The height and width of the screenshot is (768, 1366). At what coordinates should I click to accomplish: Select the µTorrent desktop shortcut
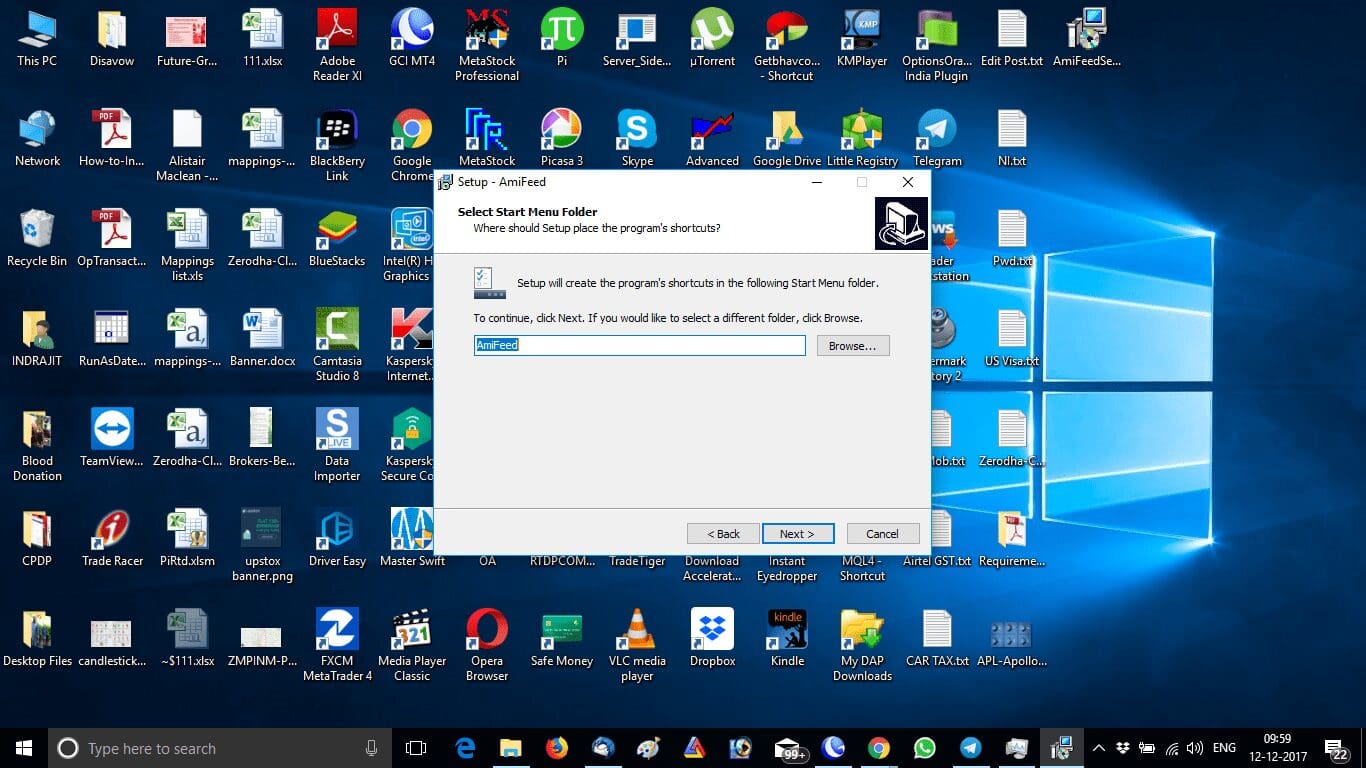click(712, 37)
